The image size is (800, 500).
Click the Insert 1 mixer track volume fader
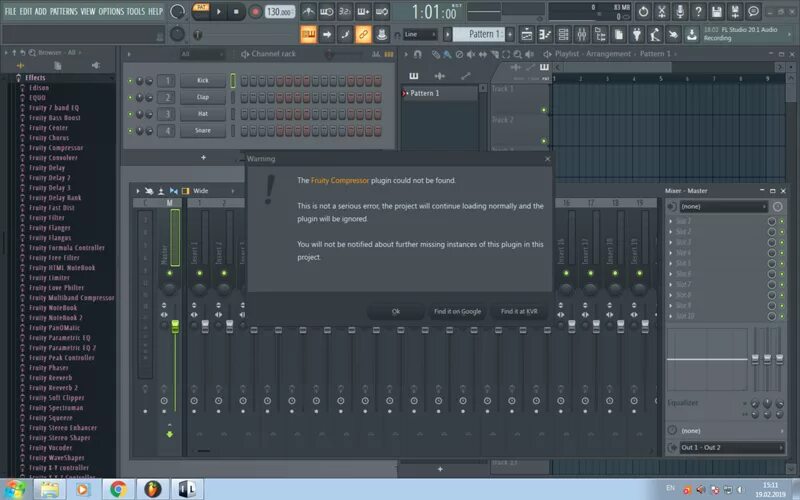point(205,327)
